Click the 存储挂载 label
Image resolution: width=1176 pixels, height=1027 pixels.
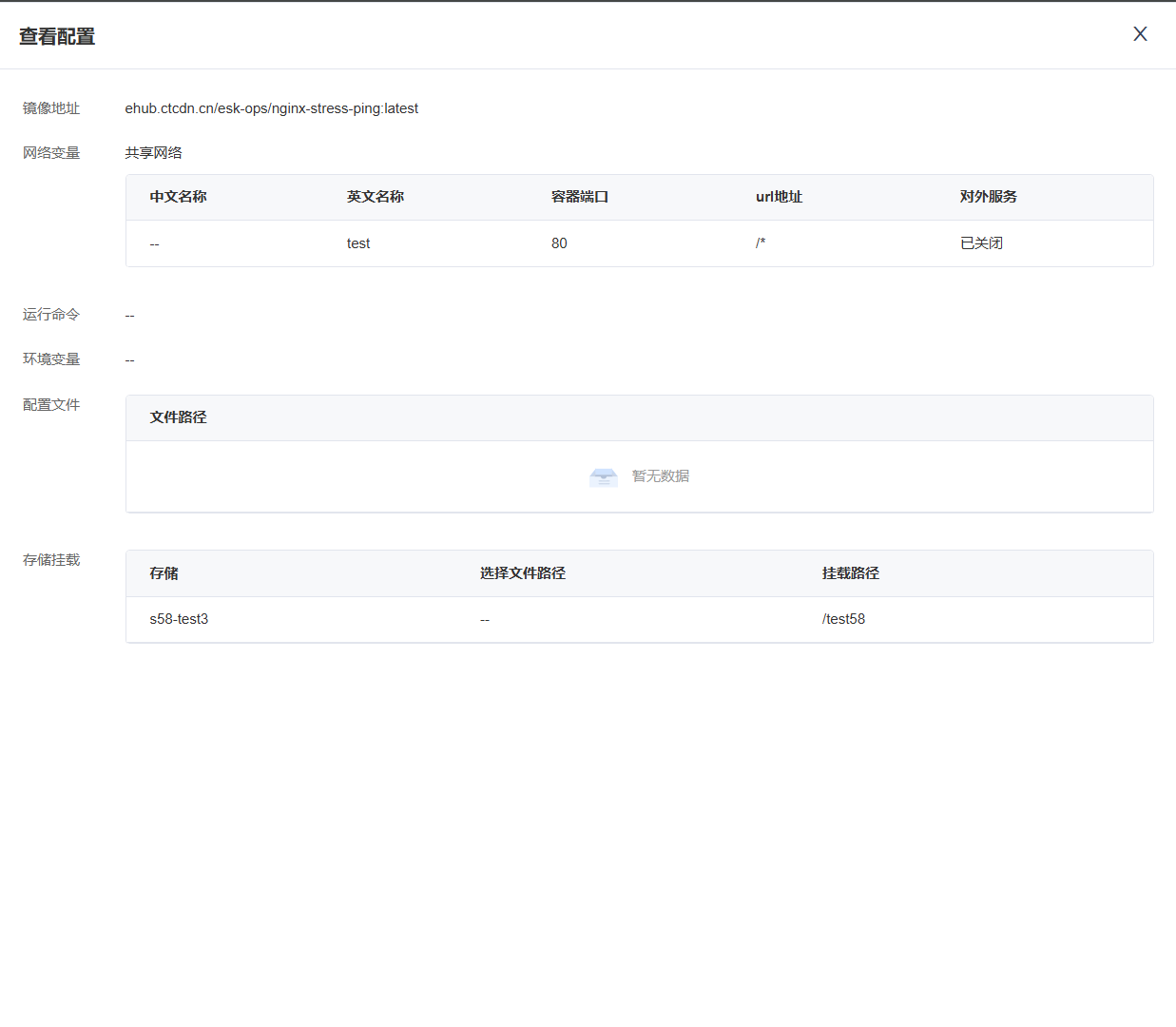(x=51, y=560)
